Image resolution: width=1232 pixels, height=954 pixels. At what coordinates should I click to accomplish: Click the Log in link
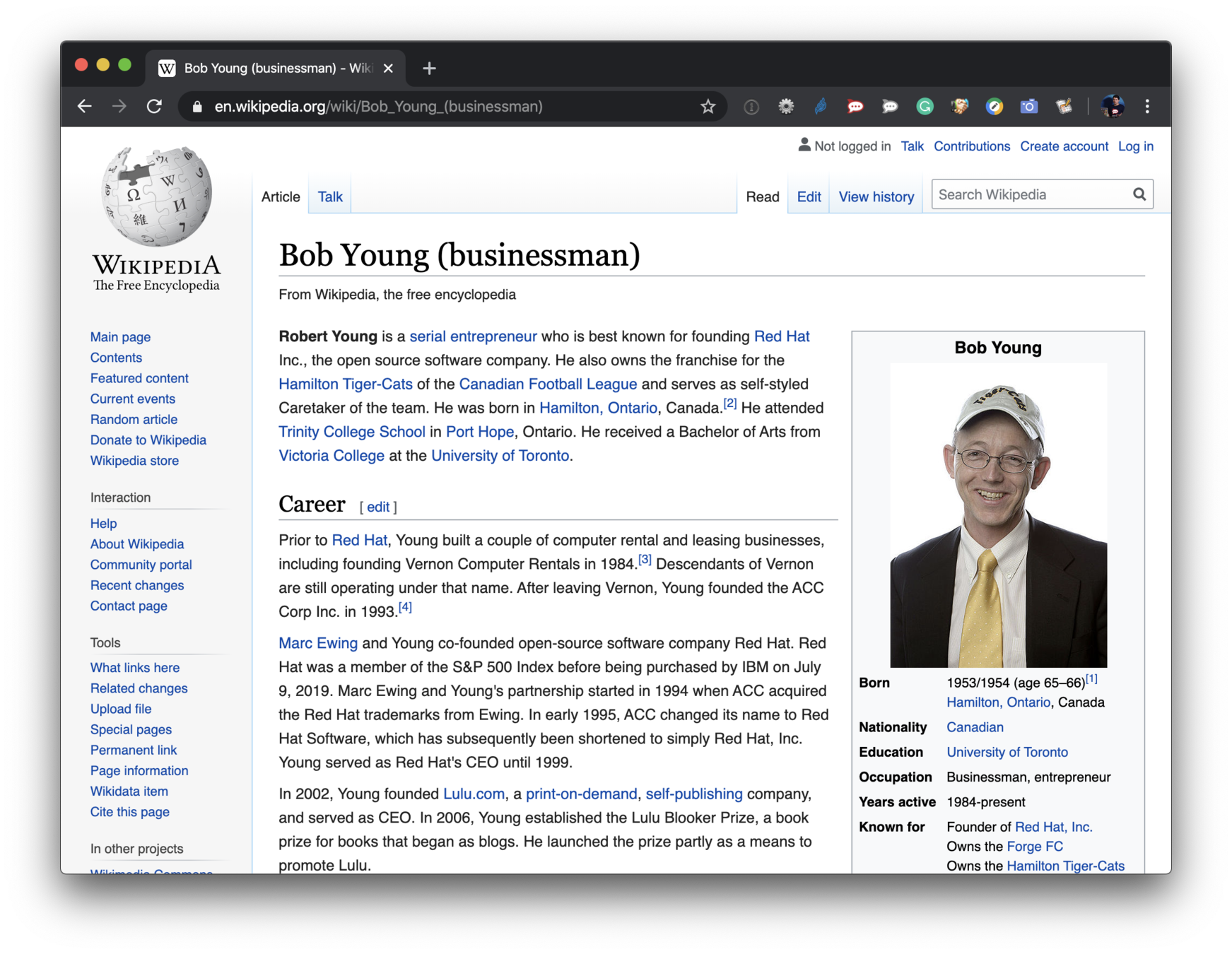(1135, 146)
